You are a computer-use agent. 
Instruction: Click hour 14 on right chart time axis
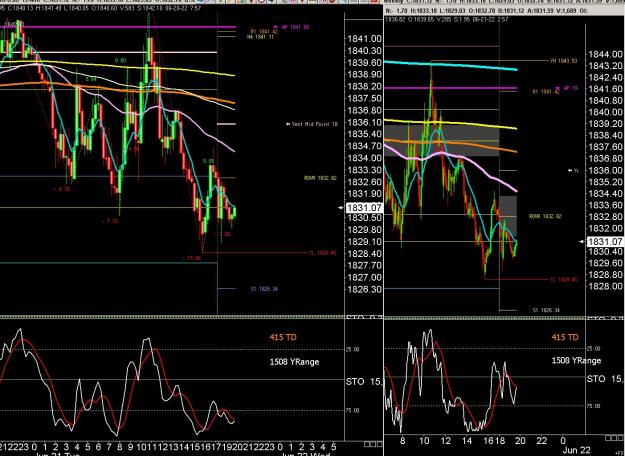[467, 441]
